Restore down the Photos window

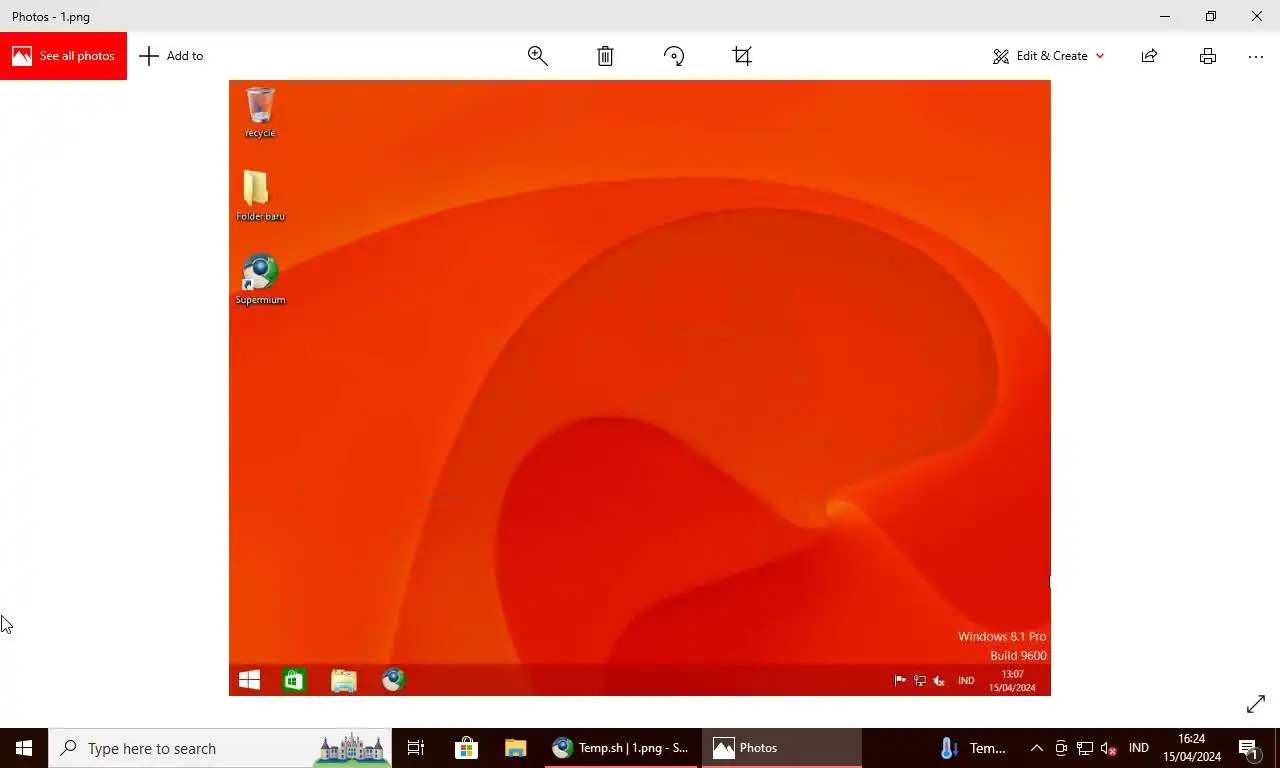click(1211, 16)
